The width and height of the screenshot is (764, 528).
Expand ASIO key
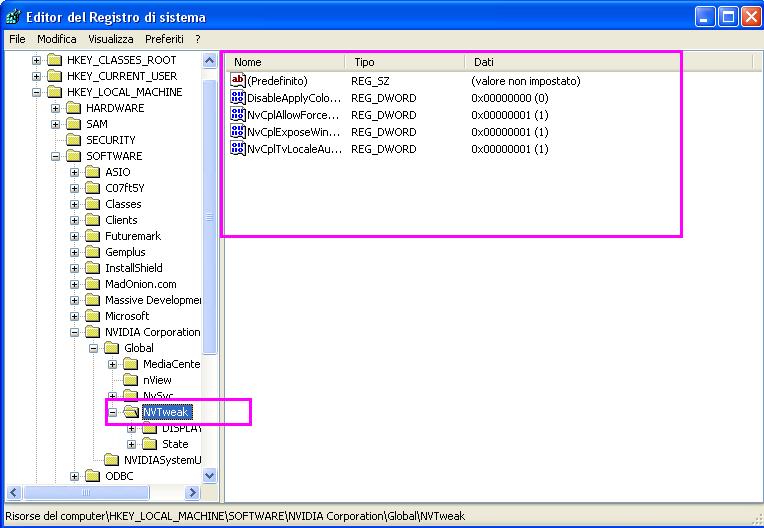[75, 172]
